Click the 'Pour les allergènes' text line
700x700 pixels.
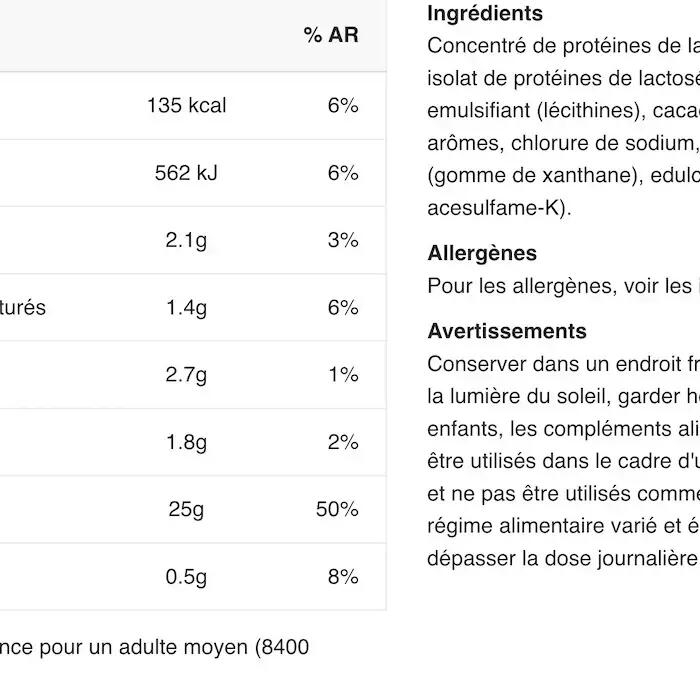coord(563,286)
